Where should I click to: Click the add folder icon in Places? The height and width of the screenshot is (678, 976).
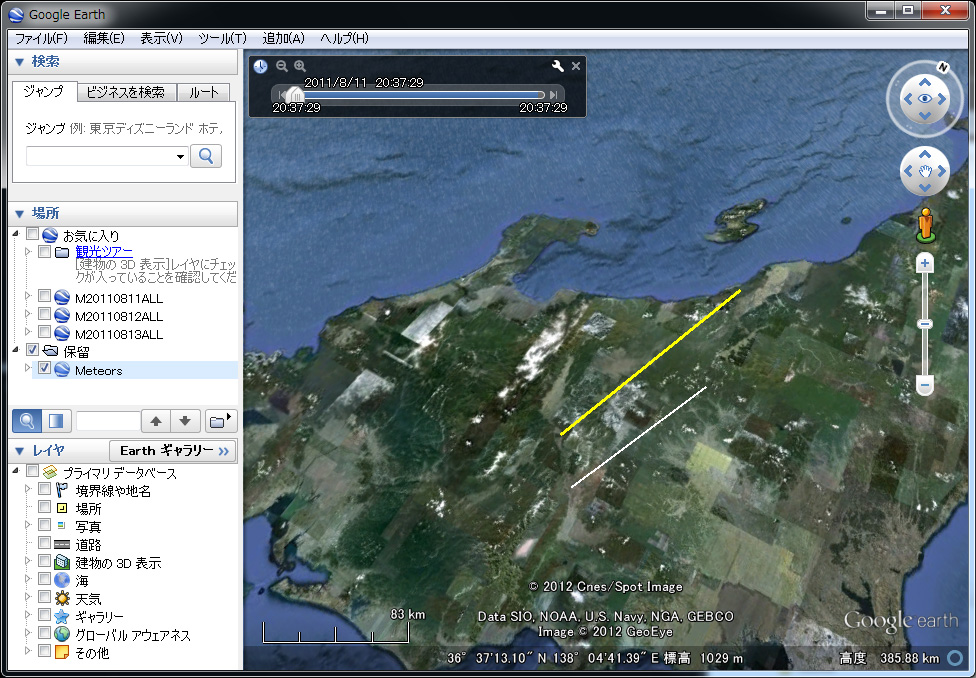tap(218, 420)
